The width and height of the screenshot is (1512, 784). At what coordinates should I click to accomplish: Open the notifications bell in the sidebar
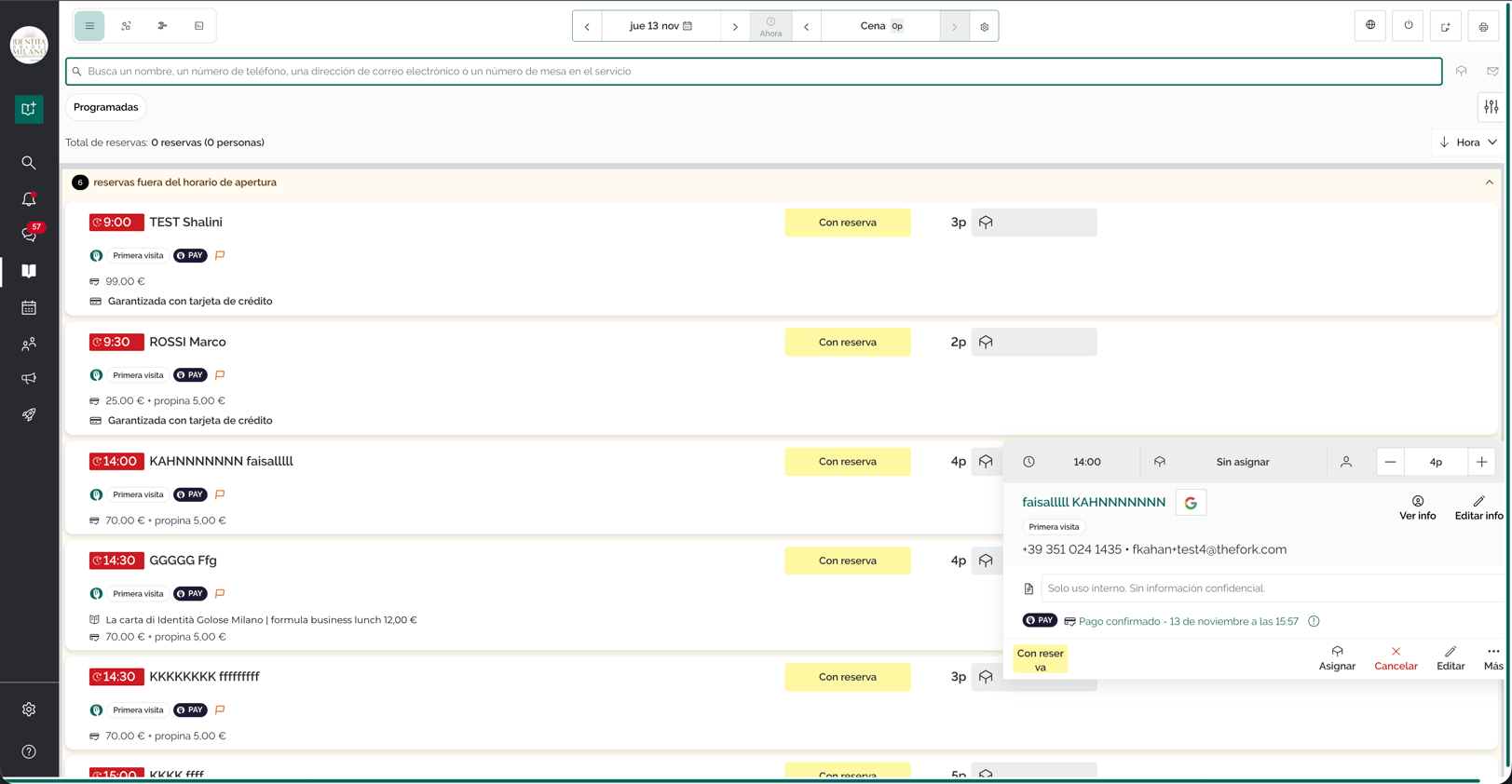click(29, 199)
